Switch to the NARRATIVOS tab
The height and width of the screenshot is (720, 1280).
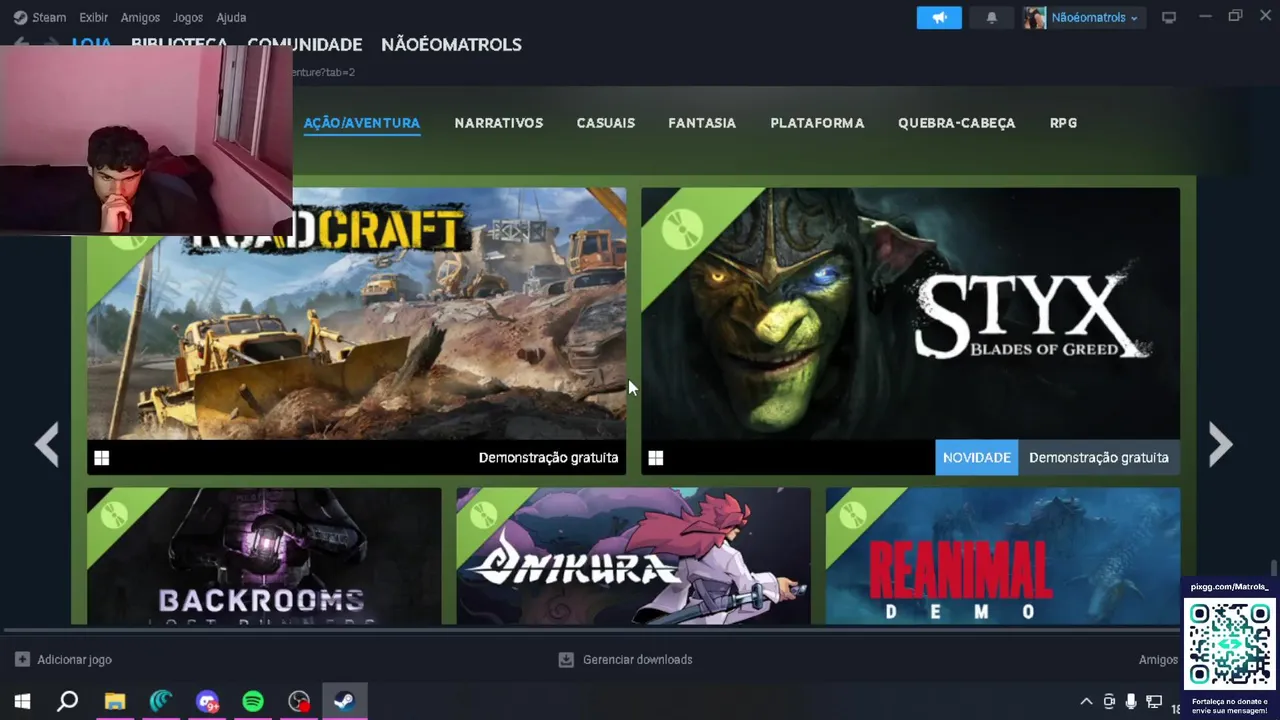point(499,123)
